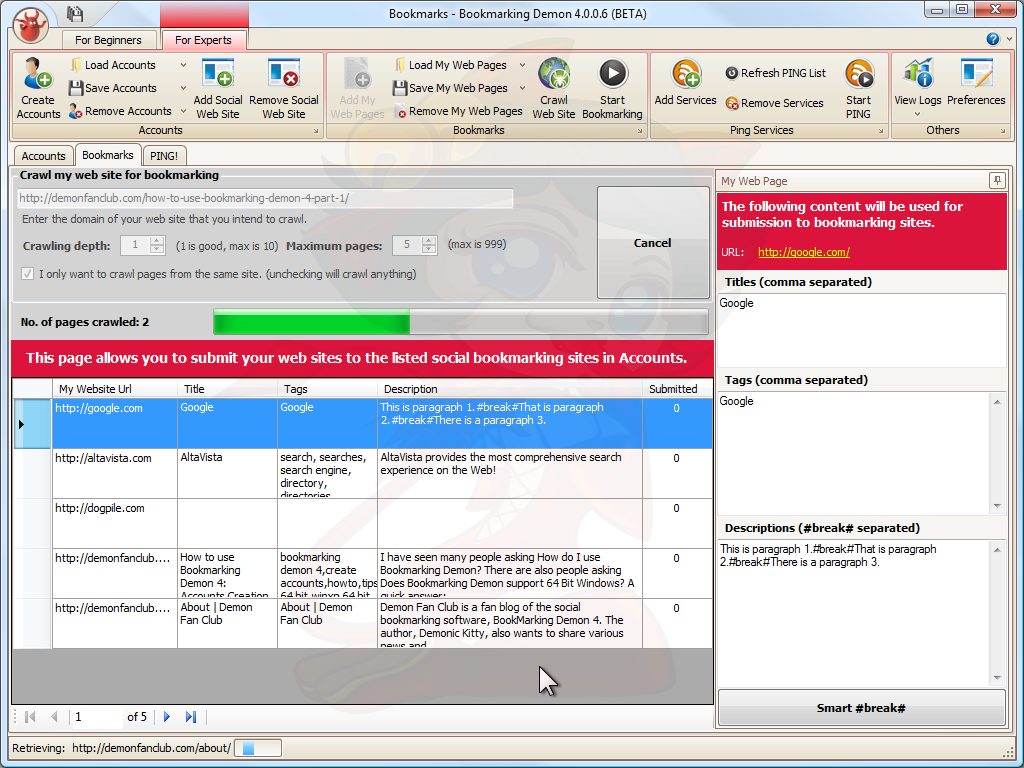This screenshot has height=768, width=1024.
Task: Expand Save Accounts dropdown arrow
Action: pyautogui.click(x=183, y=88)
